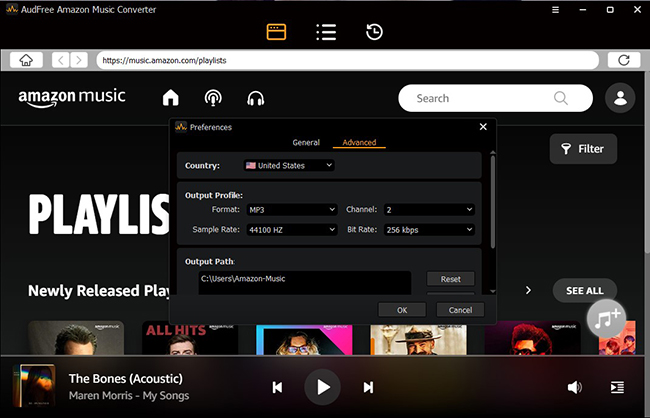650x418 pixels.
Task: Switch to the General tab
Action: 306,142
